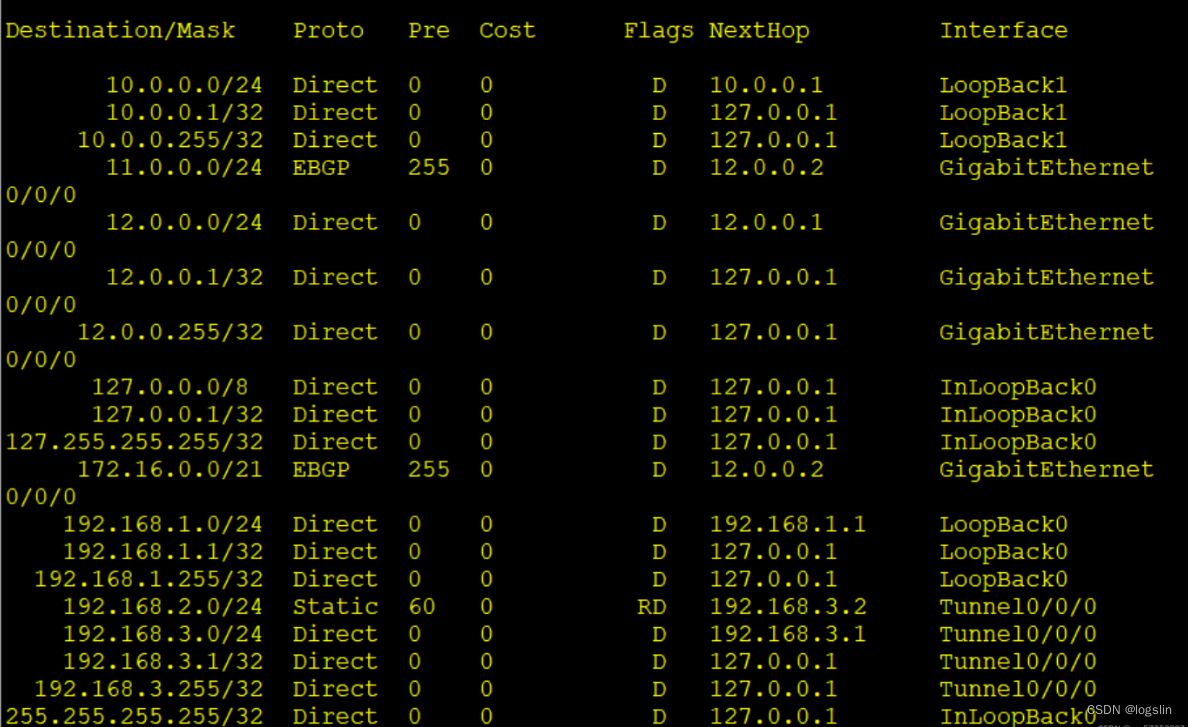This screenshot has height=727, width=1188.
Task: Select destination 10.0.0.1/32
Action: [184, 113]
